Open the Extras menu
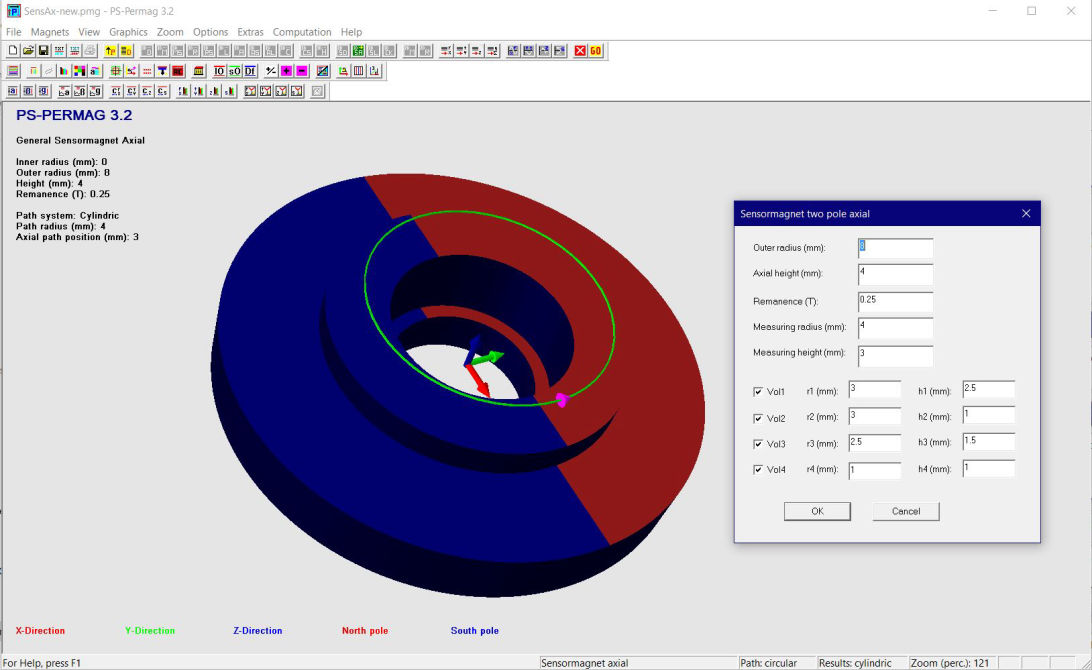The height and width of the screenshot is (670, 1092). coord(250,32)
